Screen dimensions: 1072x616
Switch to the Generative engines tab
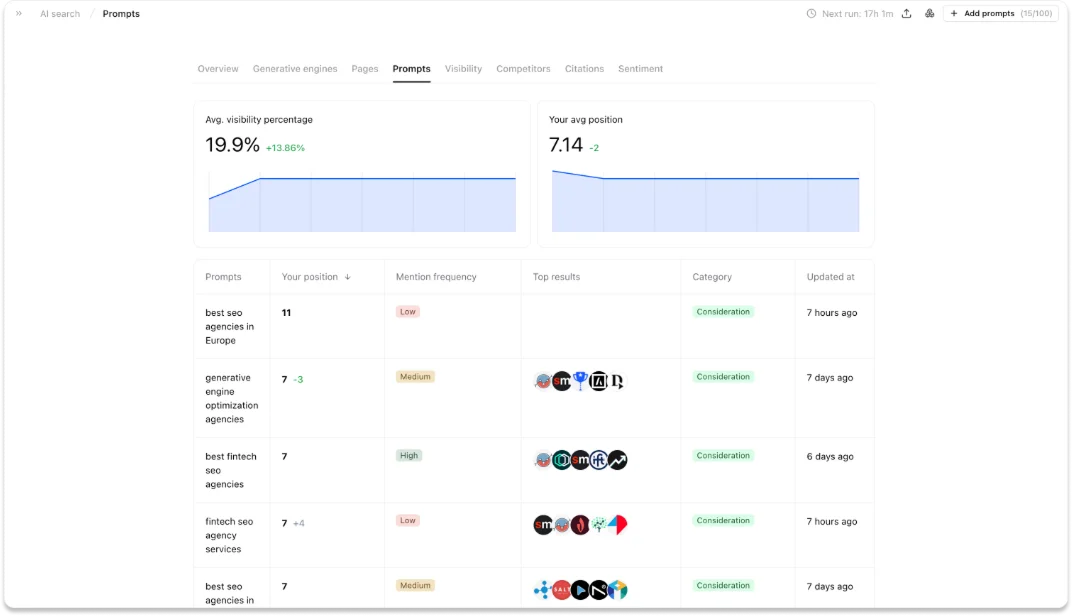(295, 68)
